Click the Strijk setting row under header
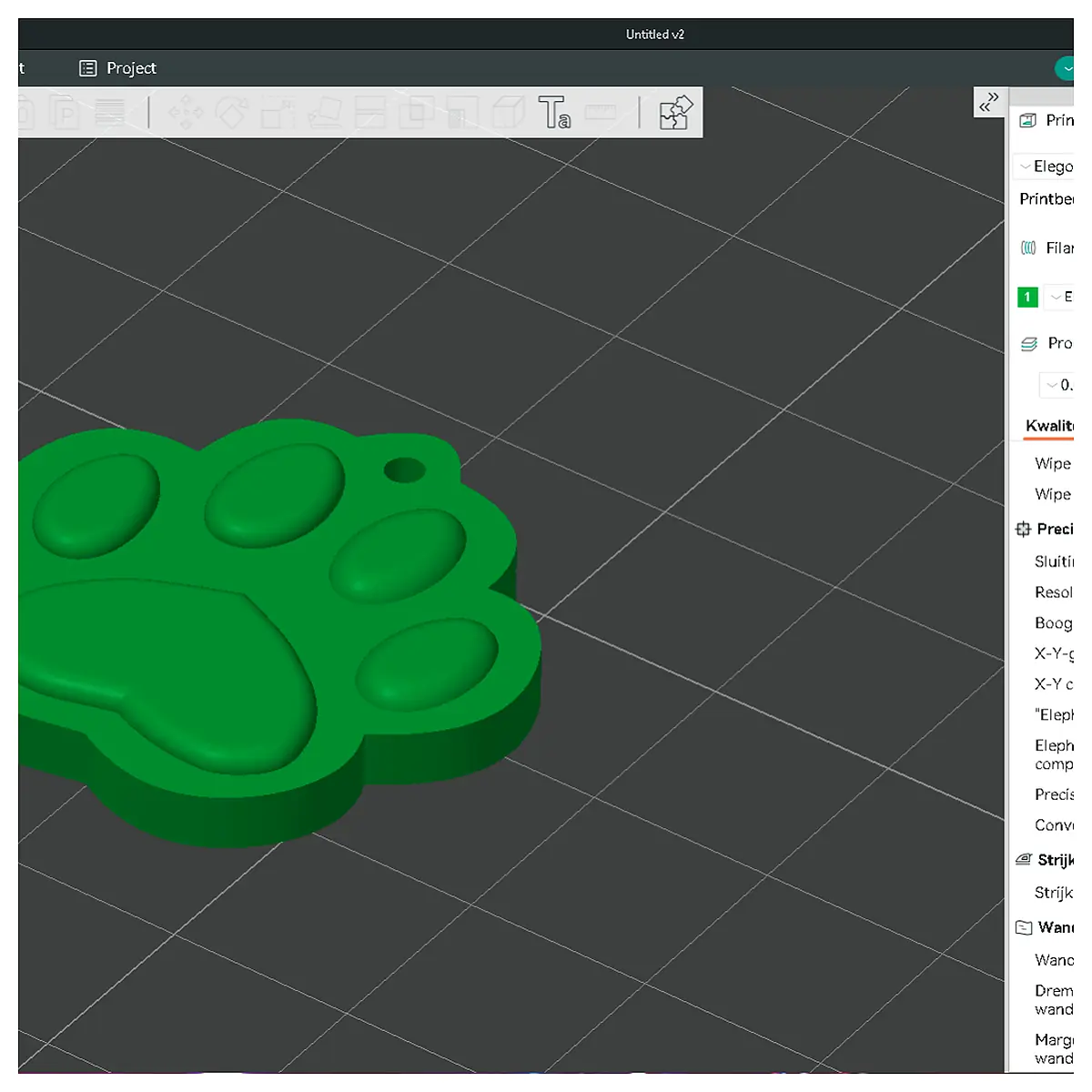Screen dimensions: 1092x1092 [x=1054, y=893]
